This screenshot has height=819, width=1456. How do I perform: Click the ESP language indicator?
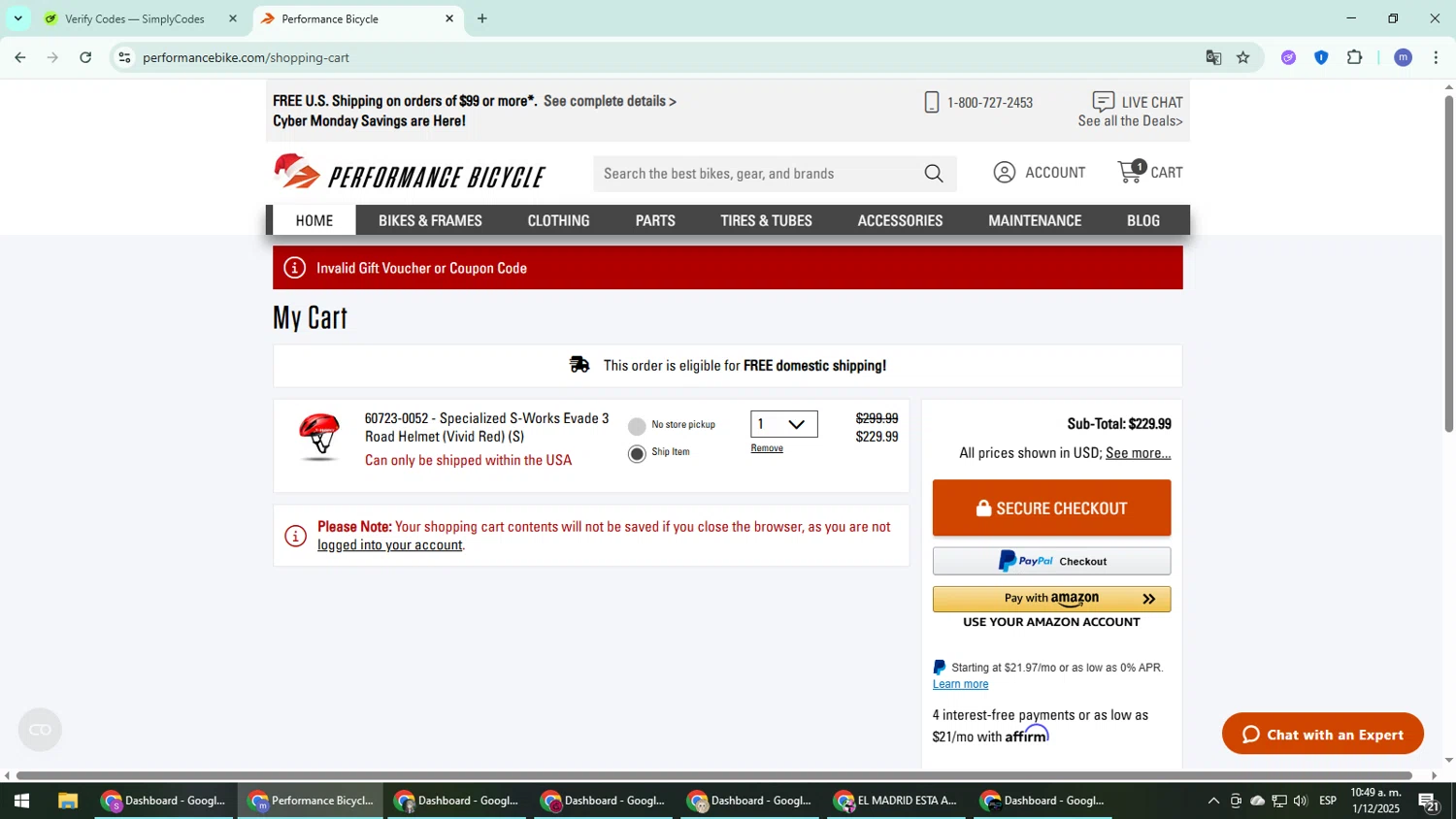click(x=1327, y=801)
